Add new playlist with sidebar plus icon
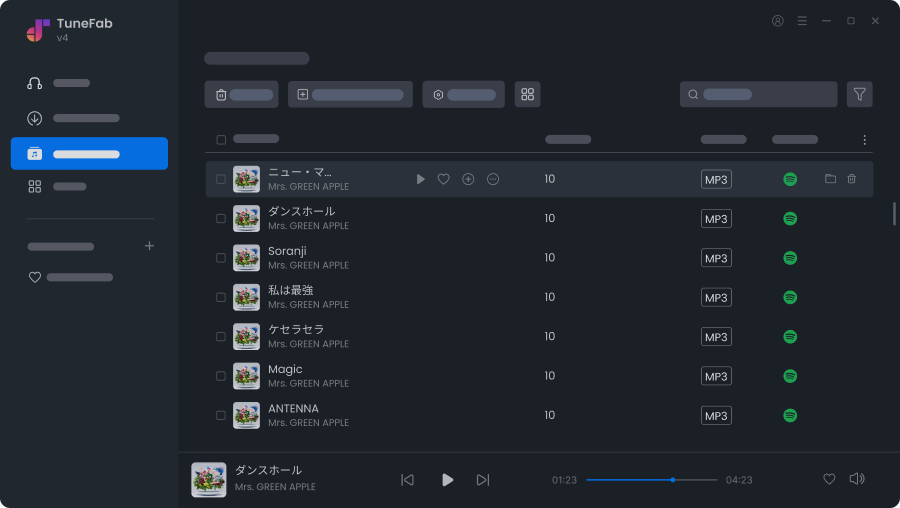900x508 pixels. [149, 246]
